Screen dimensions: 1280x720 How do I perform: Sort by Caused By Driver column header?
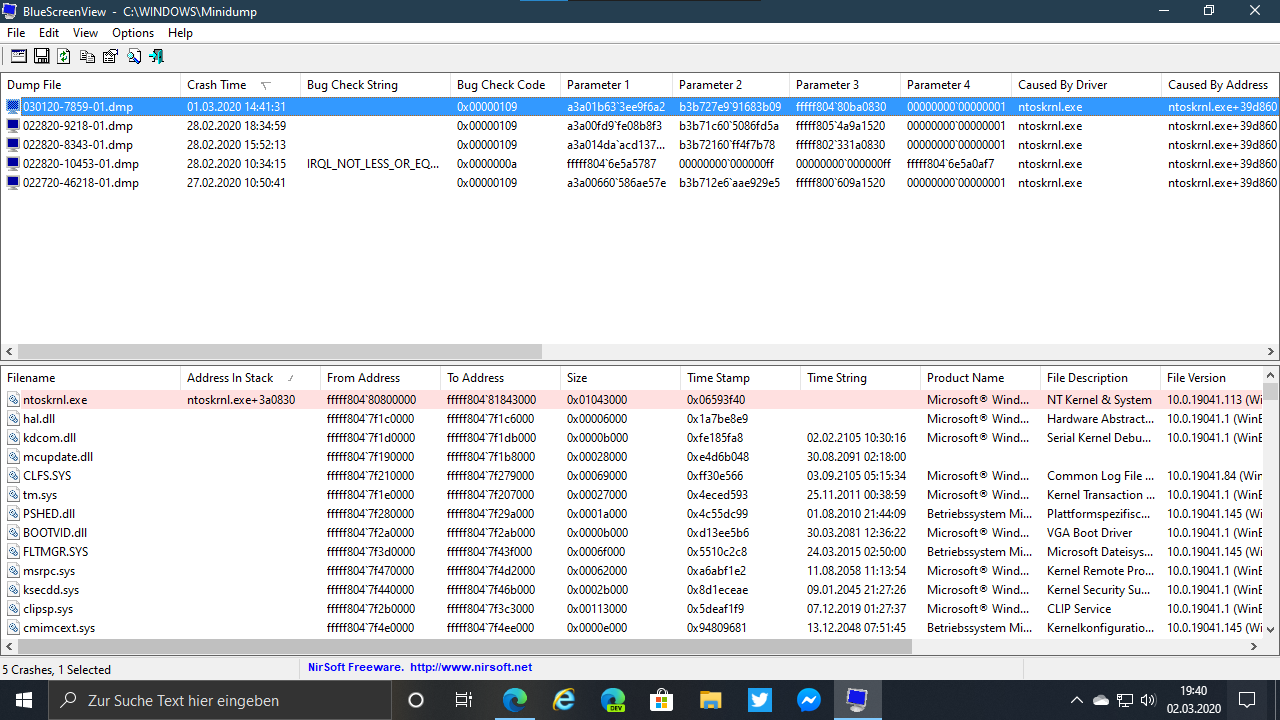tap(1086, 85)
